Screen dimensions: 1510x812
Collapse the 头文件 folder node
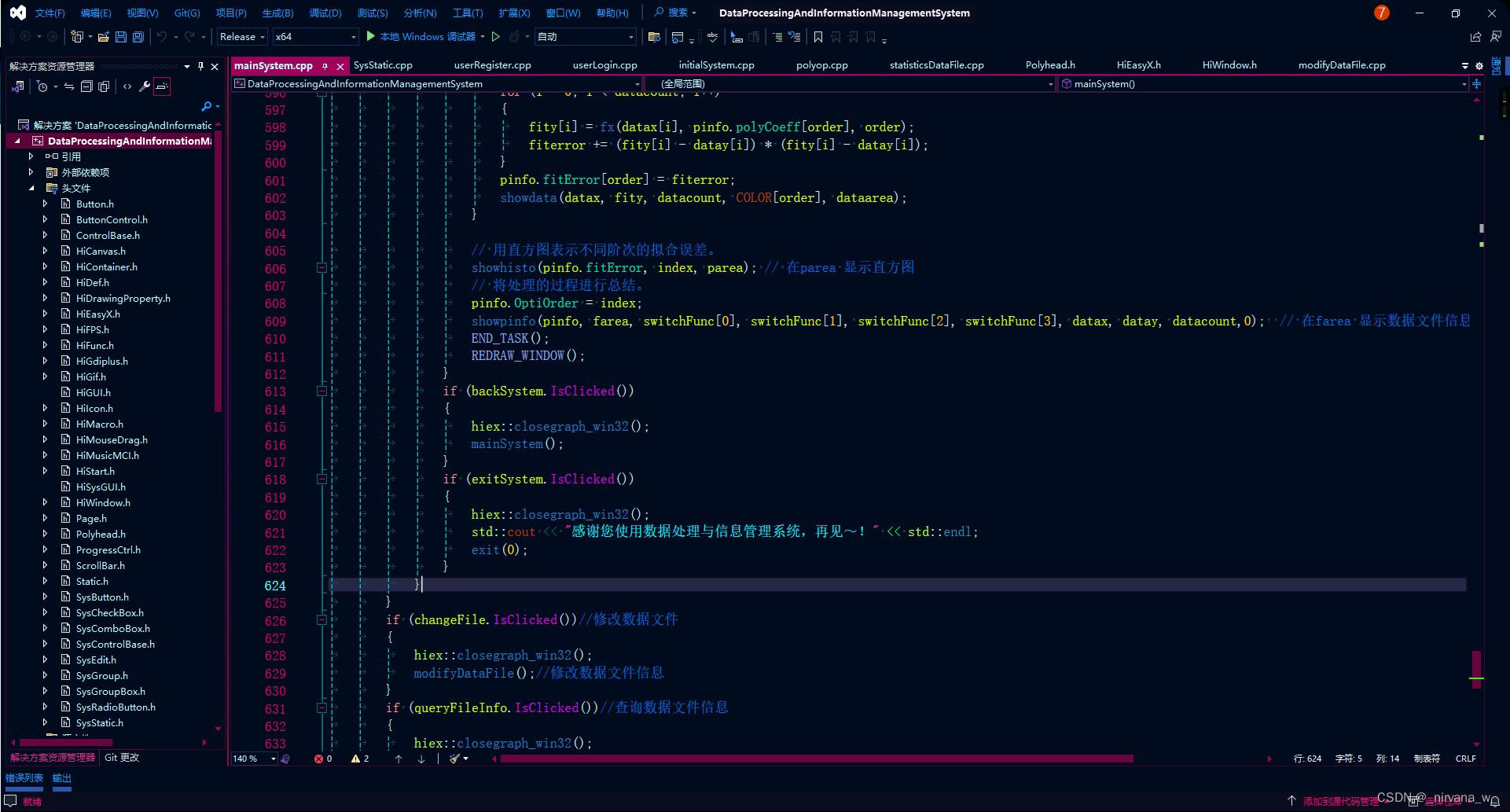coord(31,188)
